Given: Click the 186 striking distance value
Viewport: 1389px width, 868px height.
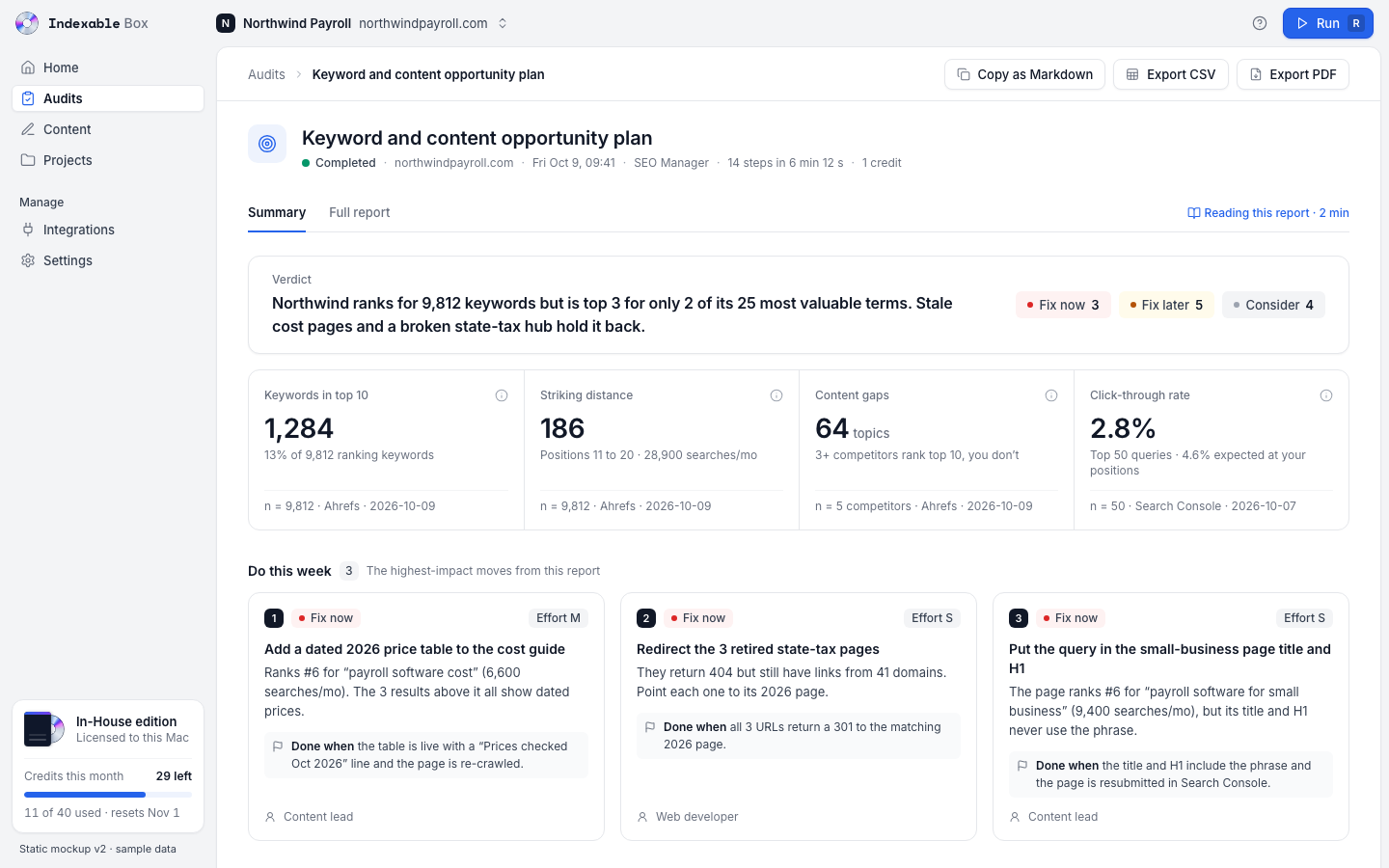Looking at the screenshot, I should (x=562, y=428).
